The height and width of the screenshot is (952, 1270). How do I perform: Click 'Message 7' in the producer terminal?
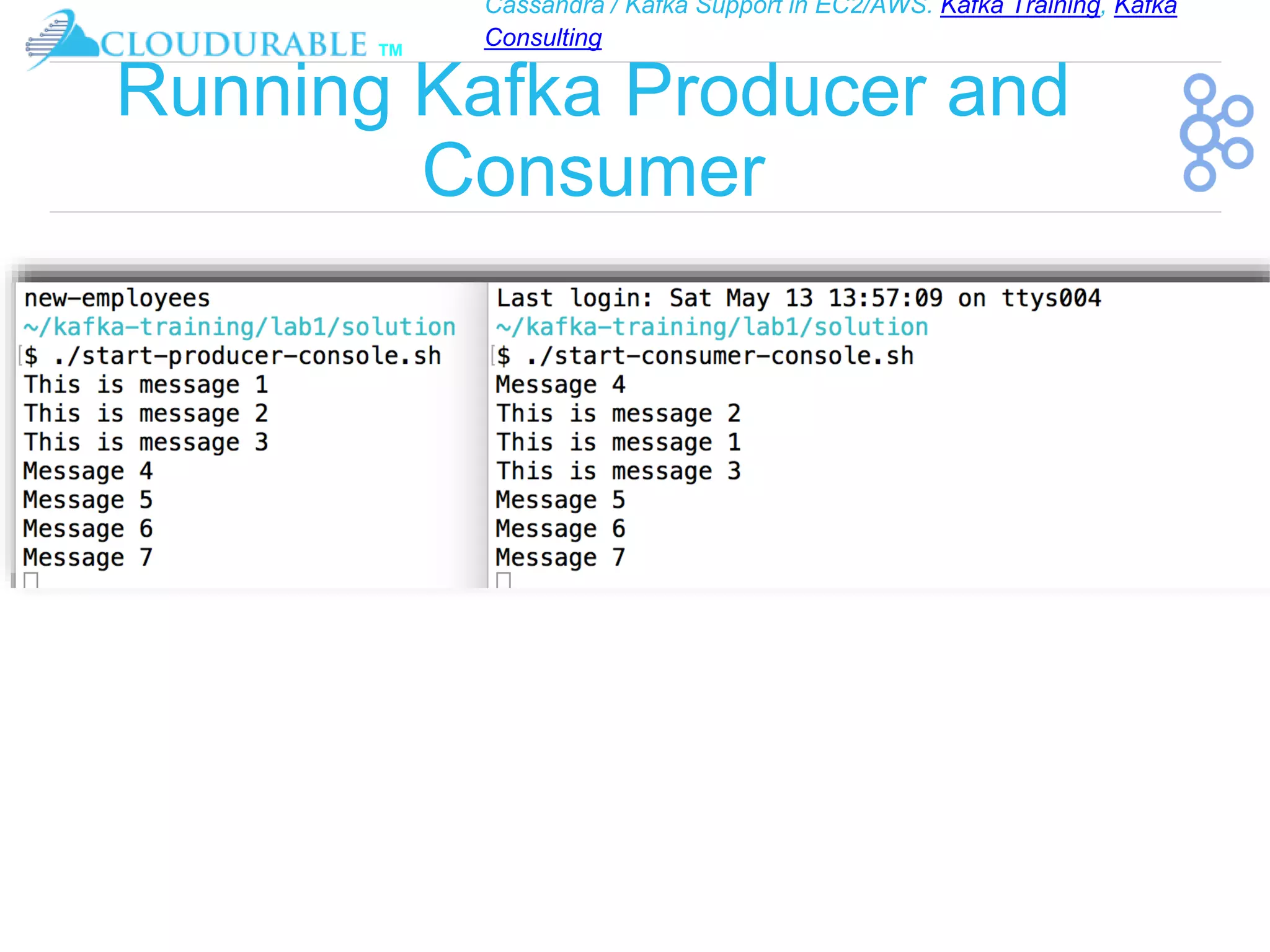click(87, 558)
